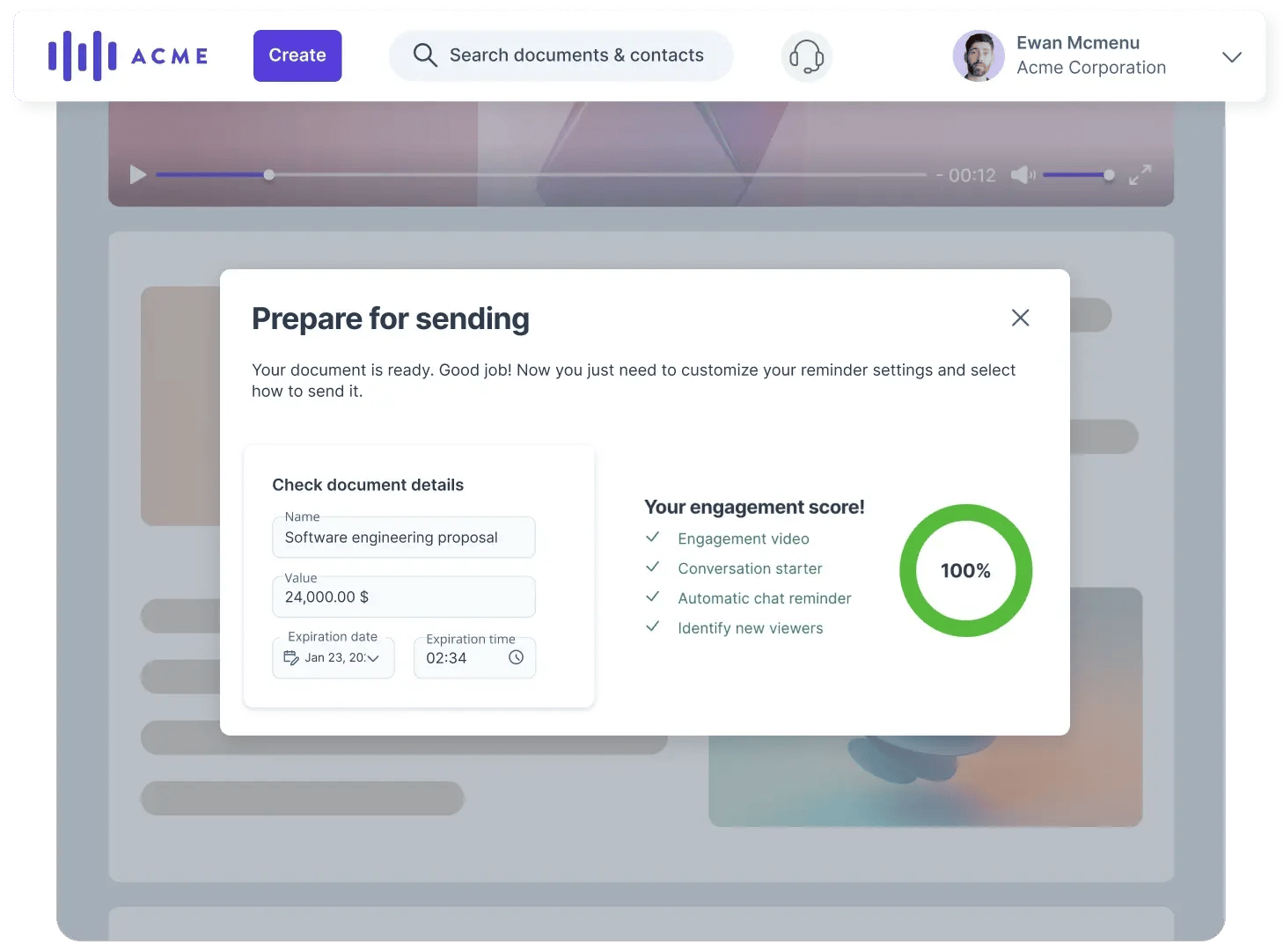The height and width of the screenshot is (952, 1283).
Task: Click the Name field with Software engineering proposal
Action: [404, 537]
